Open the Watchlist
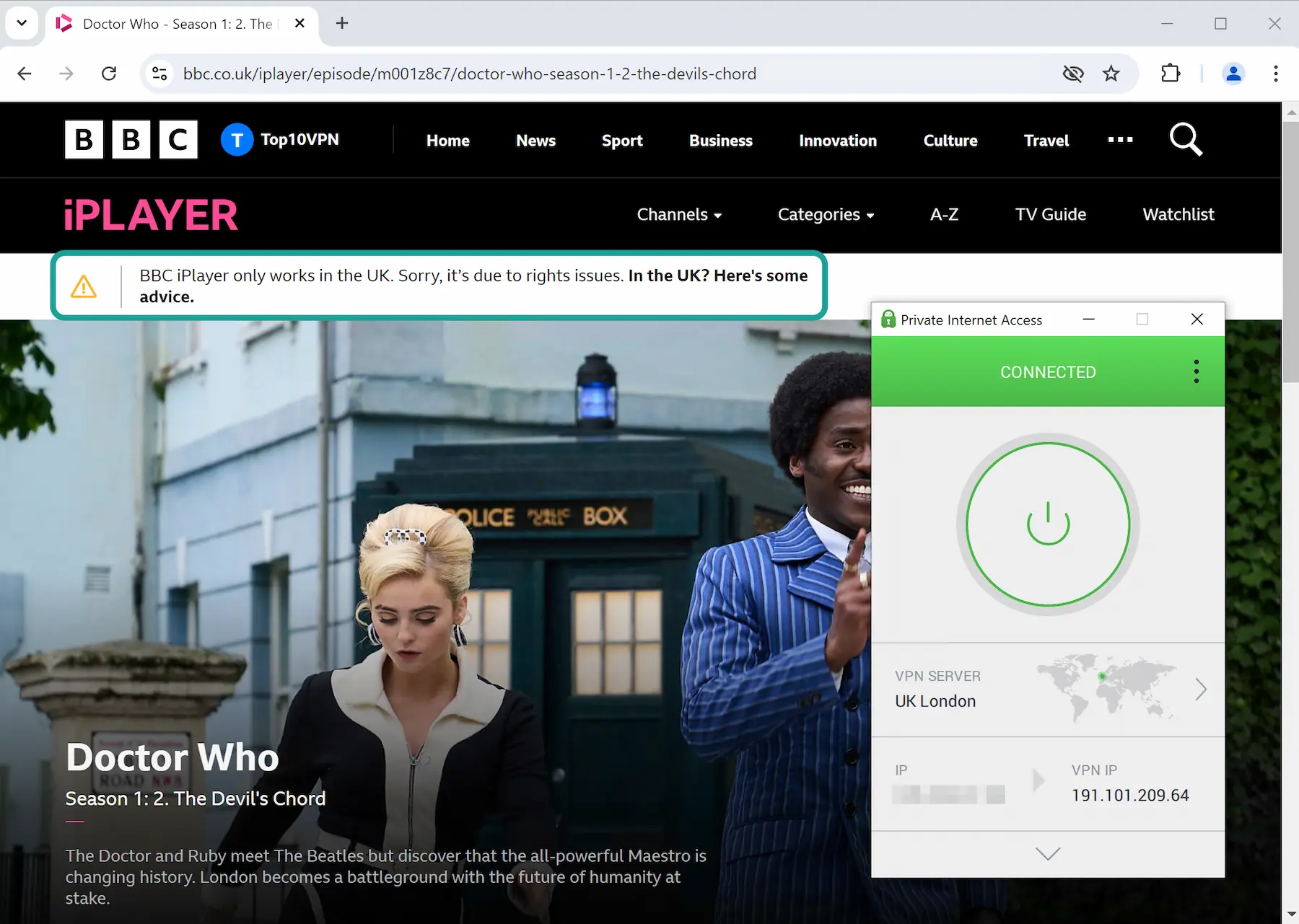 click(1178, 214)
